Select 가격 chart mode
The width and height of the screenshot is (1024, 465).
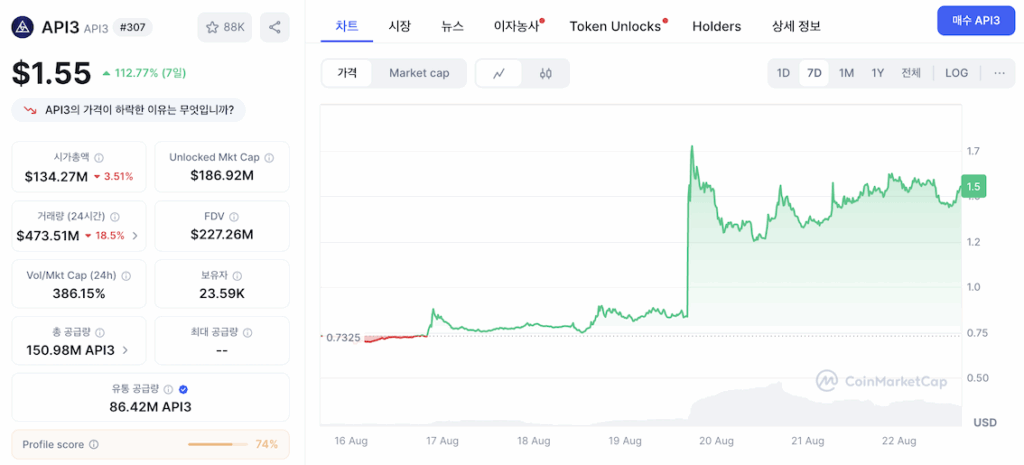tap(347, 73)
